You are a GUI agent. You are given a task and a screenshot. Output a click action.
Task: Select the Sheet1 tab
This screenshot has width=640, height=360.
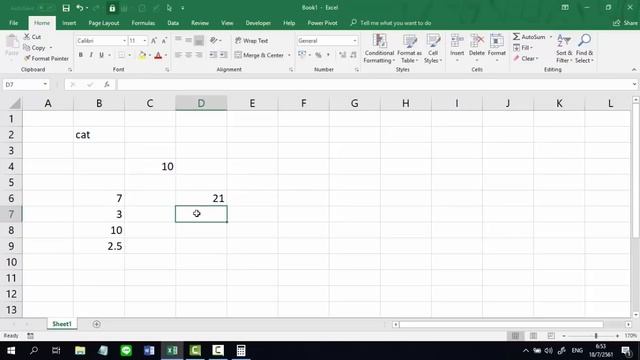(62, 324)
